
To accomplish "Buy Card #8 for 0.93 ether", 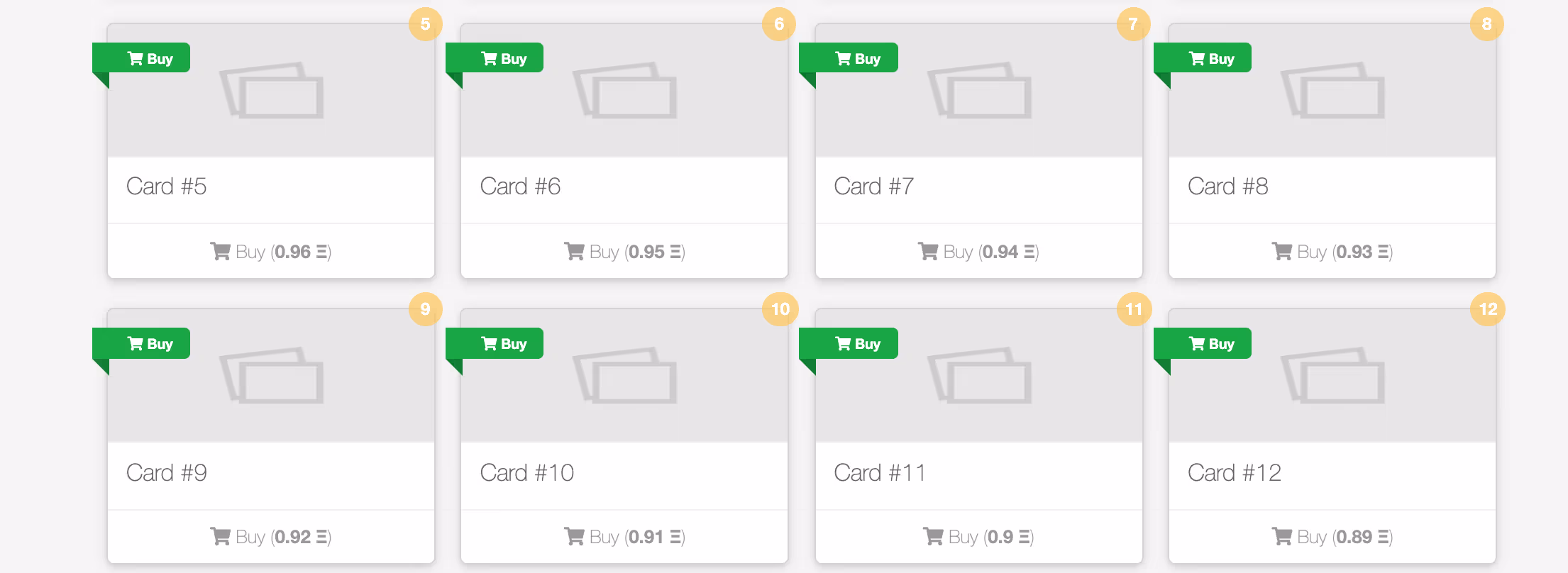I will pyautogui.click(x=1332, y=252).
